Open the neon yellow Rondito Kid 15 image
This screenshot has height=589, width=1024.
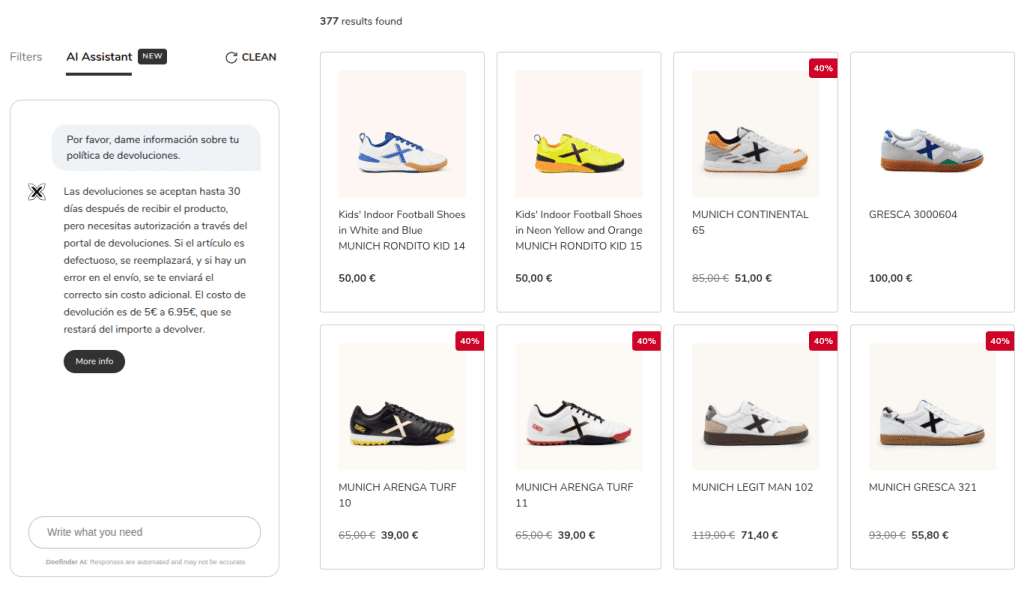[579, 134]
